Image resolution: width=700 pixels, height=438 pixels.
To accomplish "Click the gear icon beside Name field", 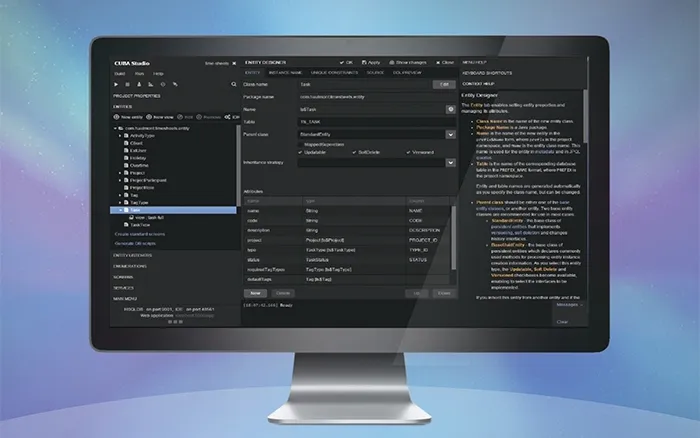I will tap(450, 109).
